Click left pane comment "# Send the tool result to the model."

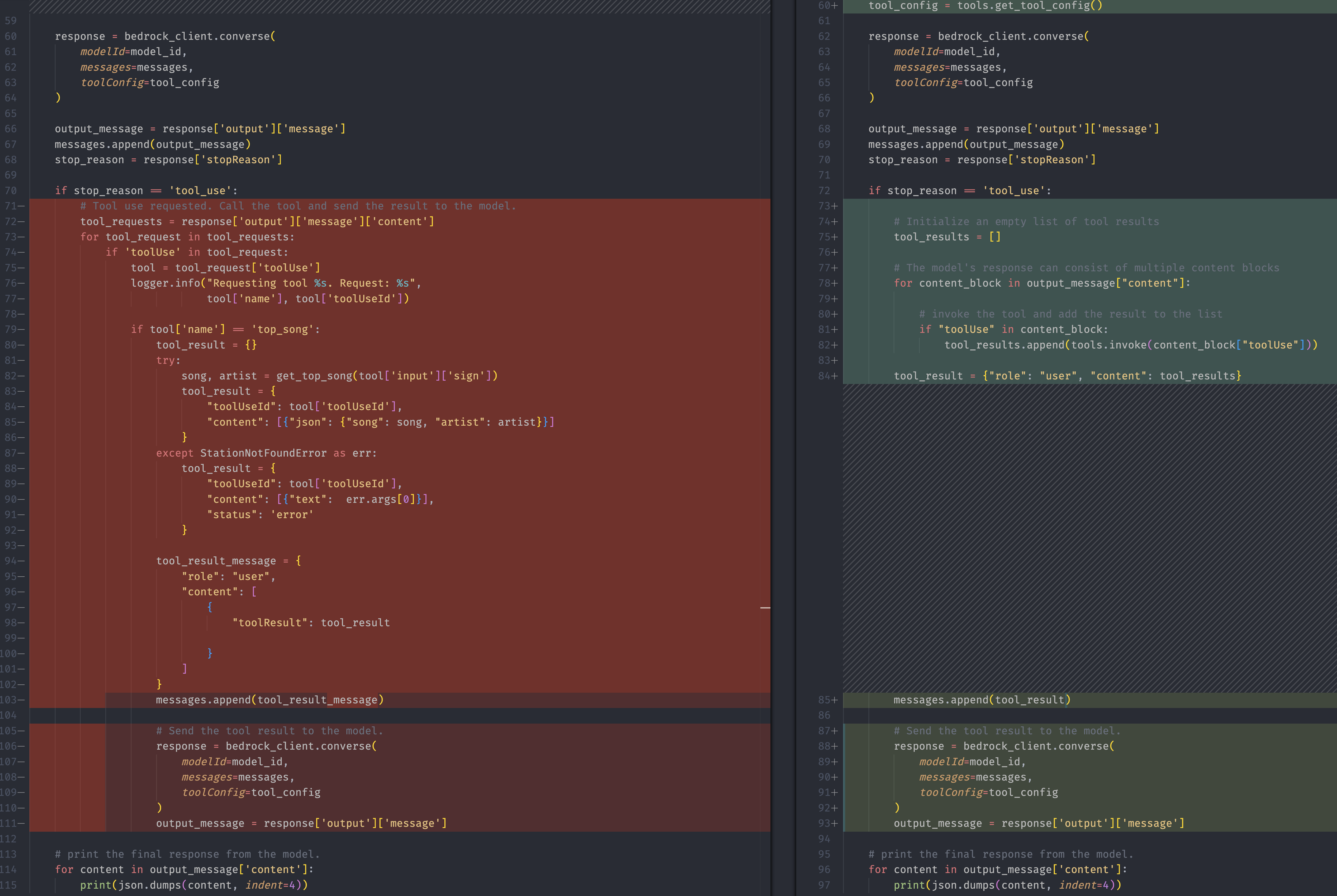click(x=270, y=731)
